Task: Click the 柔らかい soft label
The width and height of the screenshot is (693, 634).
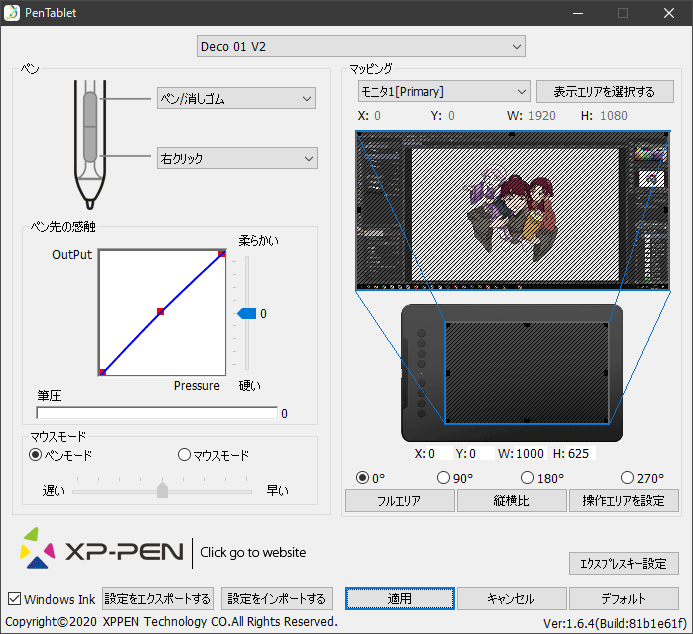Action: click(259, 241)
